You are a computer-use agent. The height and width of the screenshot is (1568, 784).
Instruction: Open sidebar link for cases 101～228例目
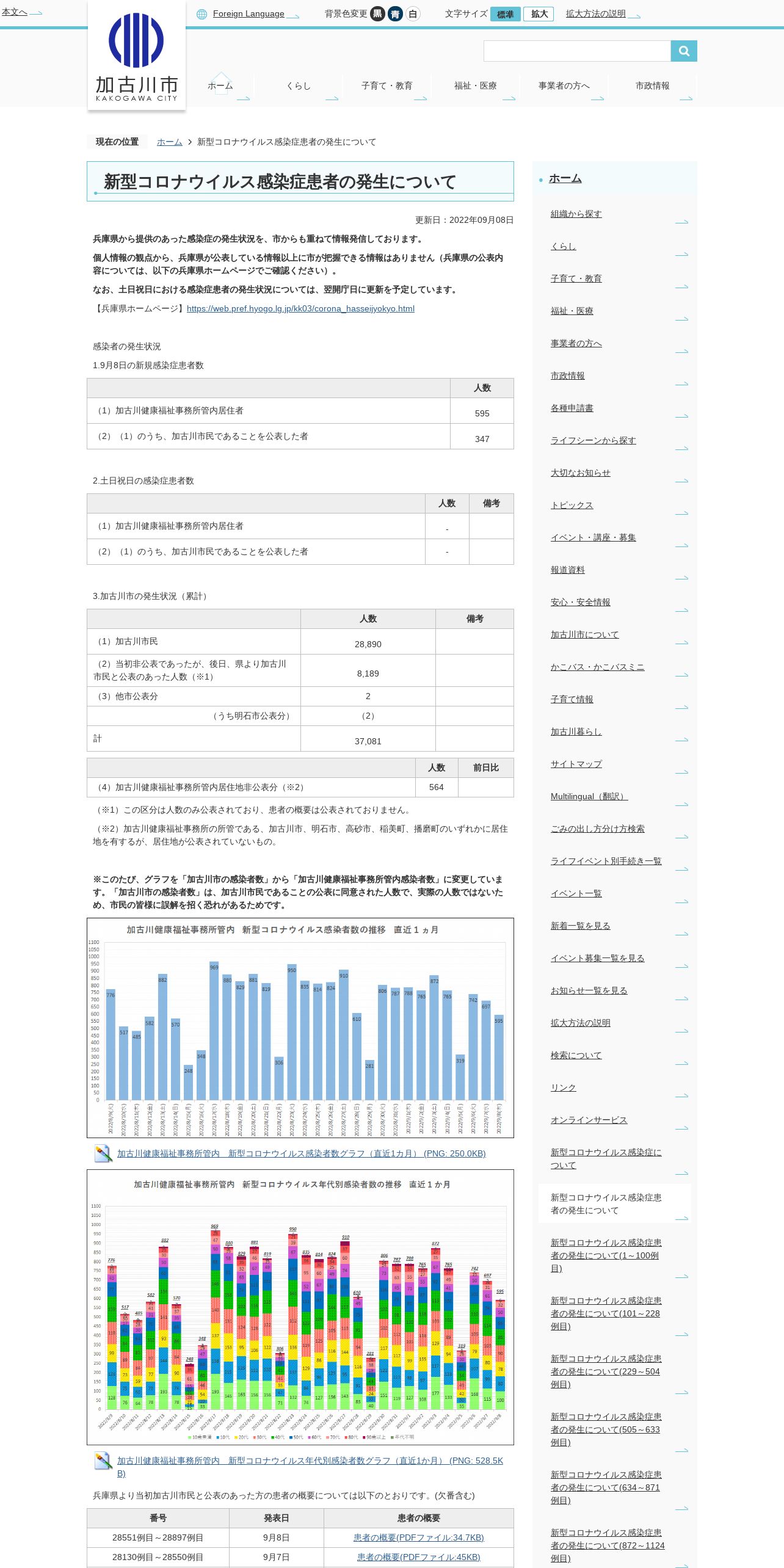pos(606,1313)
